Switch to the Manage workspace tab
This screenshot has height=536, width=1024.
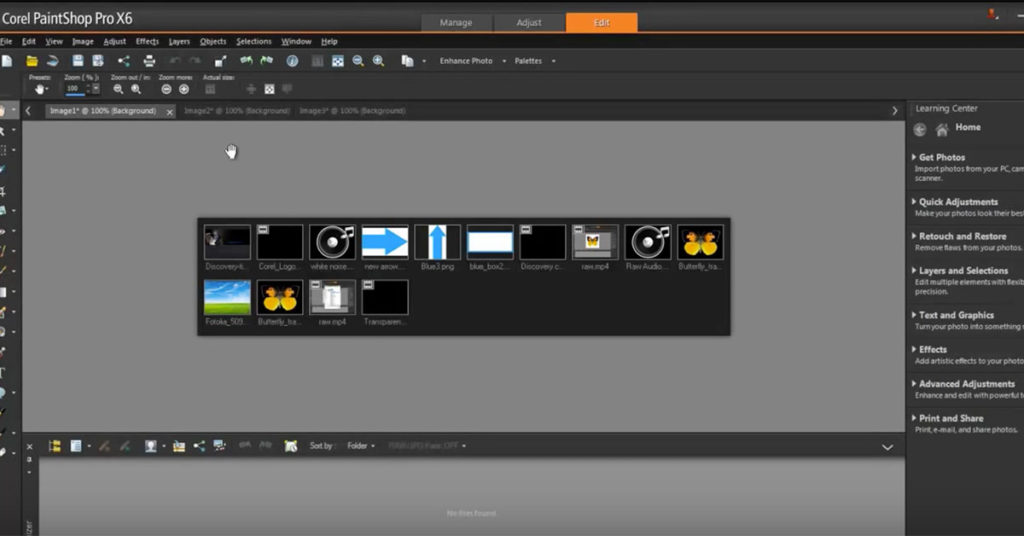coord(456,22)
